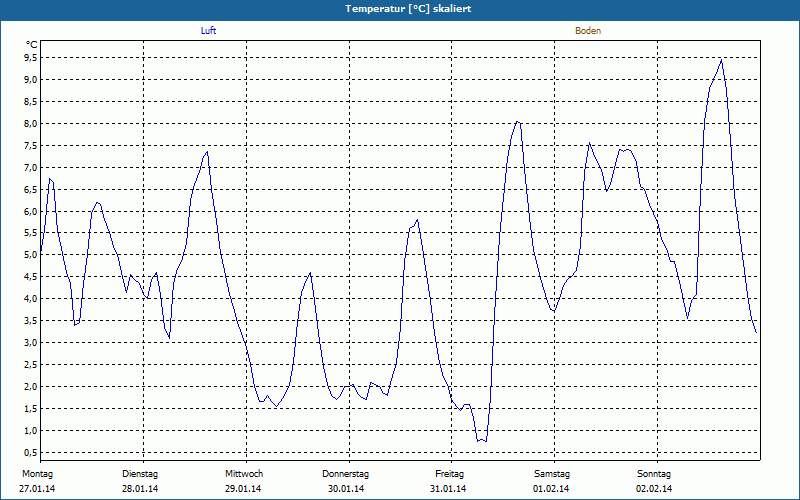Click the 'Luft' legend label
This screenshot has width=800, height=500.
coord(208,31)
